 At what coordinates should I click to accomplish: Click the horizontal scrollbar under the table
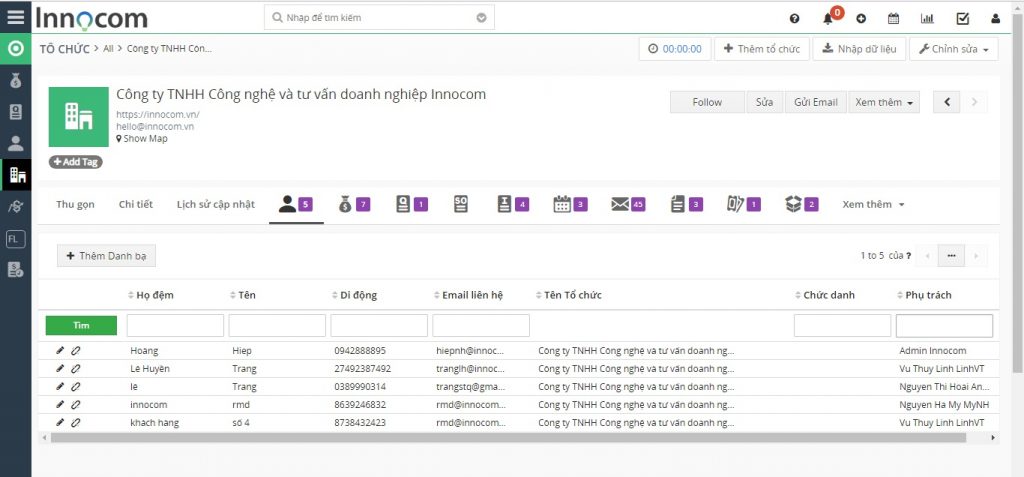point(508,438)
